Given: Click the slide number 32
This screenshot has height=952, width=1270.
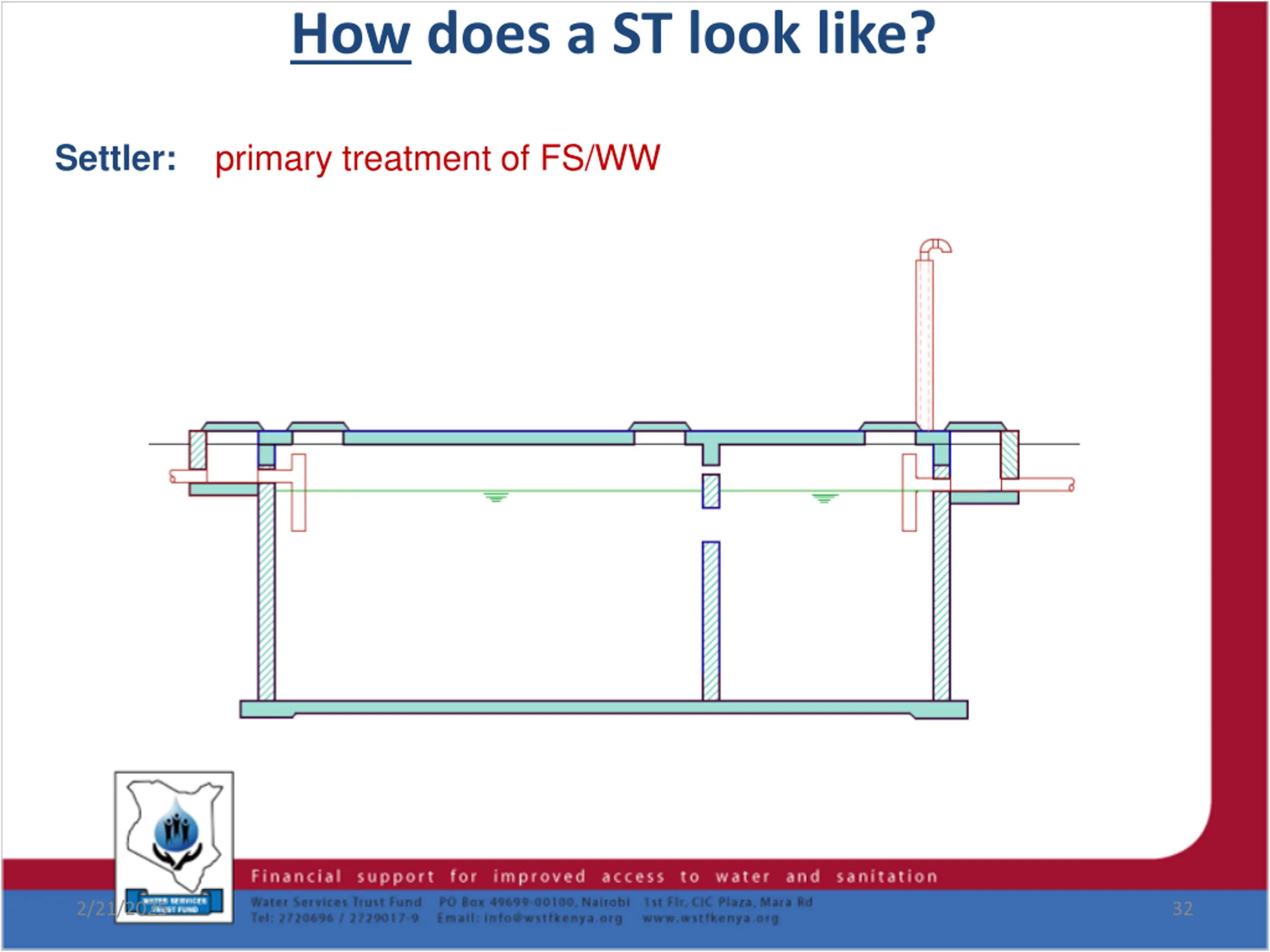Looking at the screenshot, I should click(x=1183, y=908).
